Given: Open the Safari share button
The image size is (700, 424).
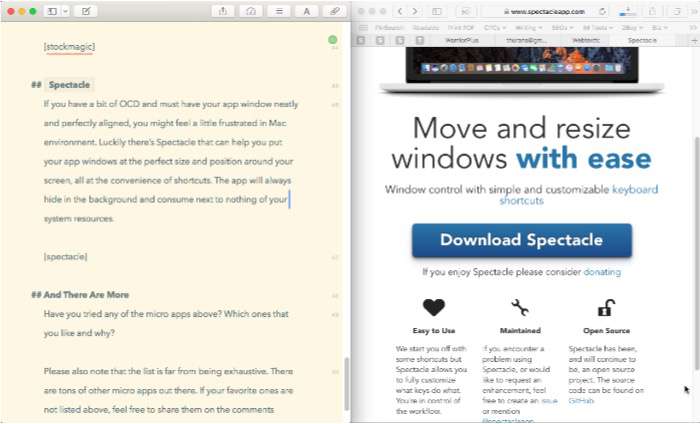Looking at the screenshot, I should tap(652, 11).
